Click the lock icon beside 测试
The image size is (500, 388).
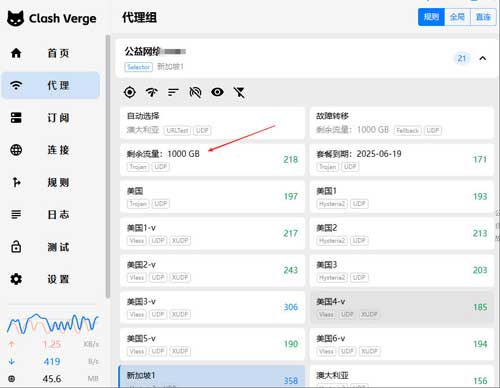[x=16, y=247]
